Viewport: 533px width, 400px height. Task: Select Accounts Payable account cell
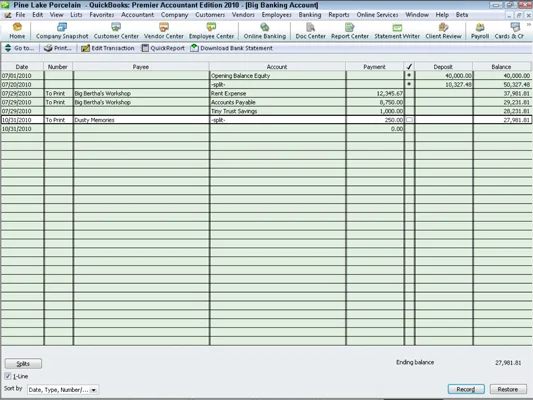(277, 102)
